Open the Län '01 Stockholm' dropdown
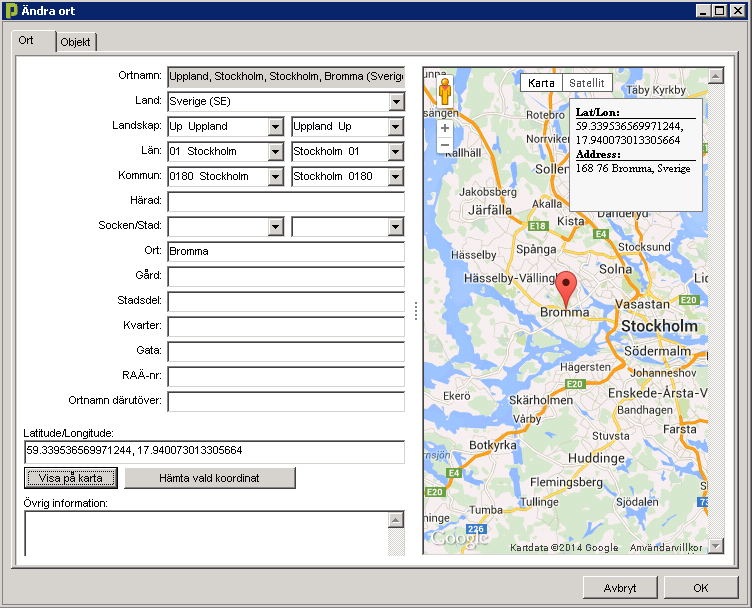 275,152
